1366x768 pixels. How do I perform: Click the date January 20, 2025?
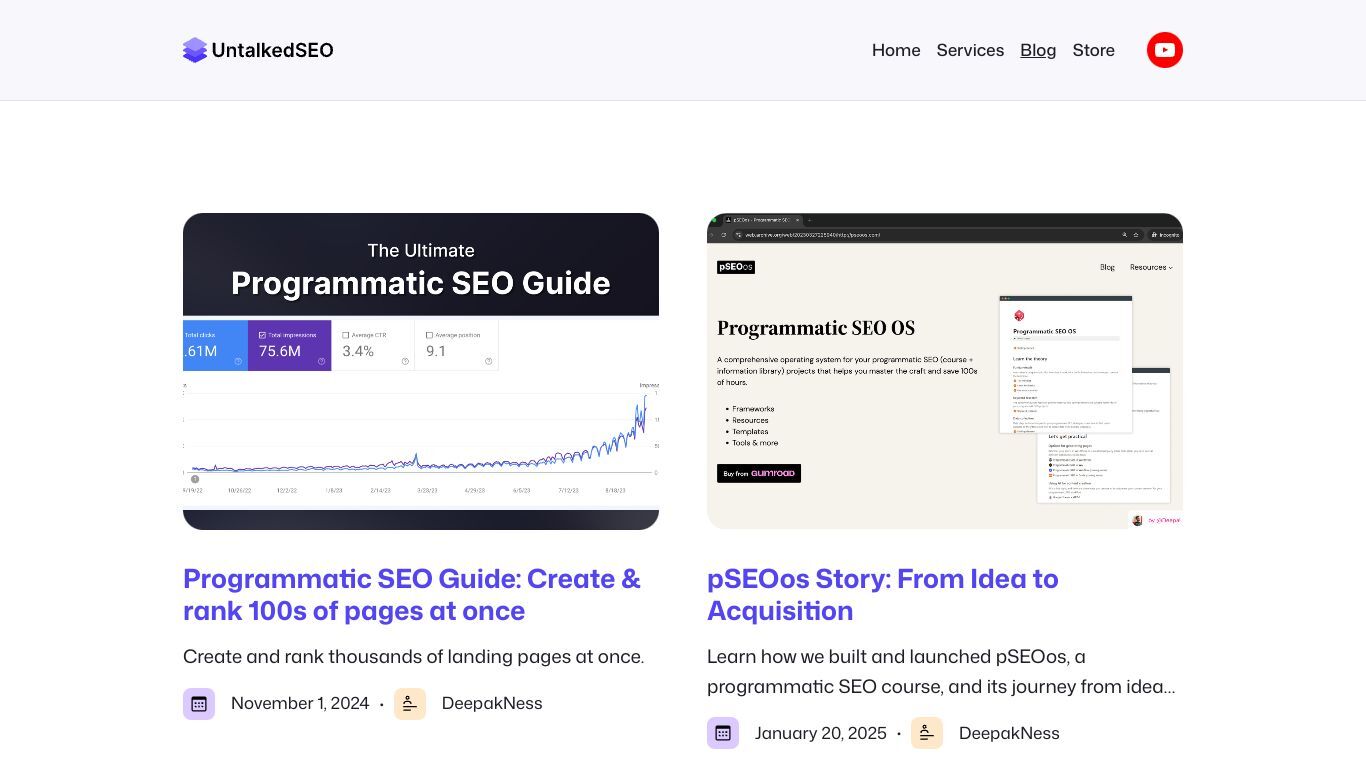click(821, 734)
